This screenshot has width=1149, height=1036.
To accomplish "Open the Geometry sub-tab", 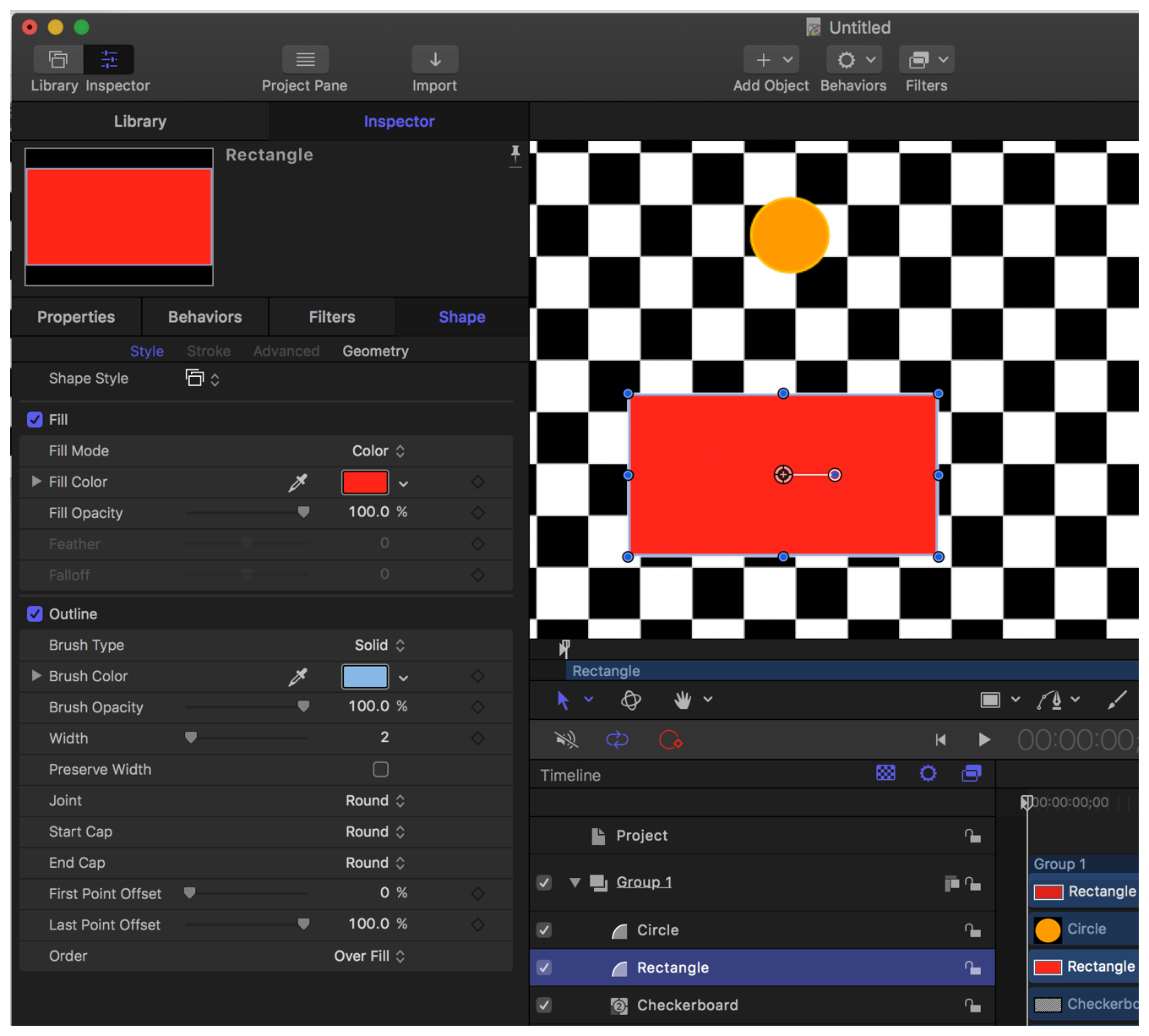I will click(375, 352).
